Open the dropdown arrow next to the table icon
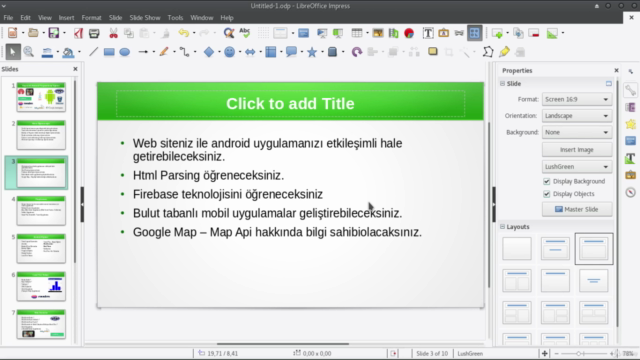Screen dimensions: 640x360 coord(367,33)
